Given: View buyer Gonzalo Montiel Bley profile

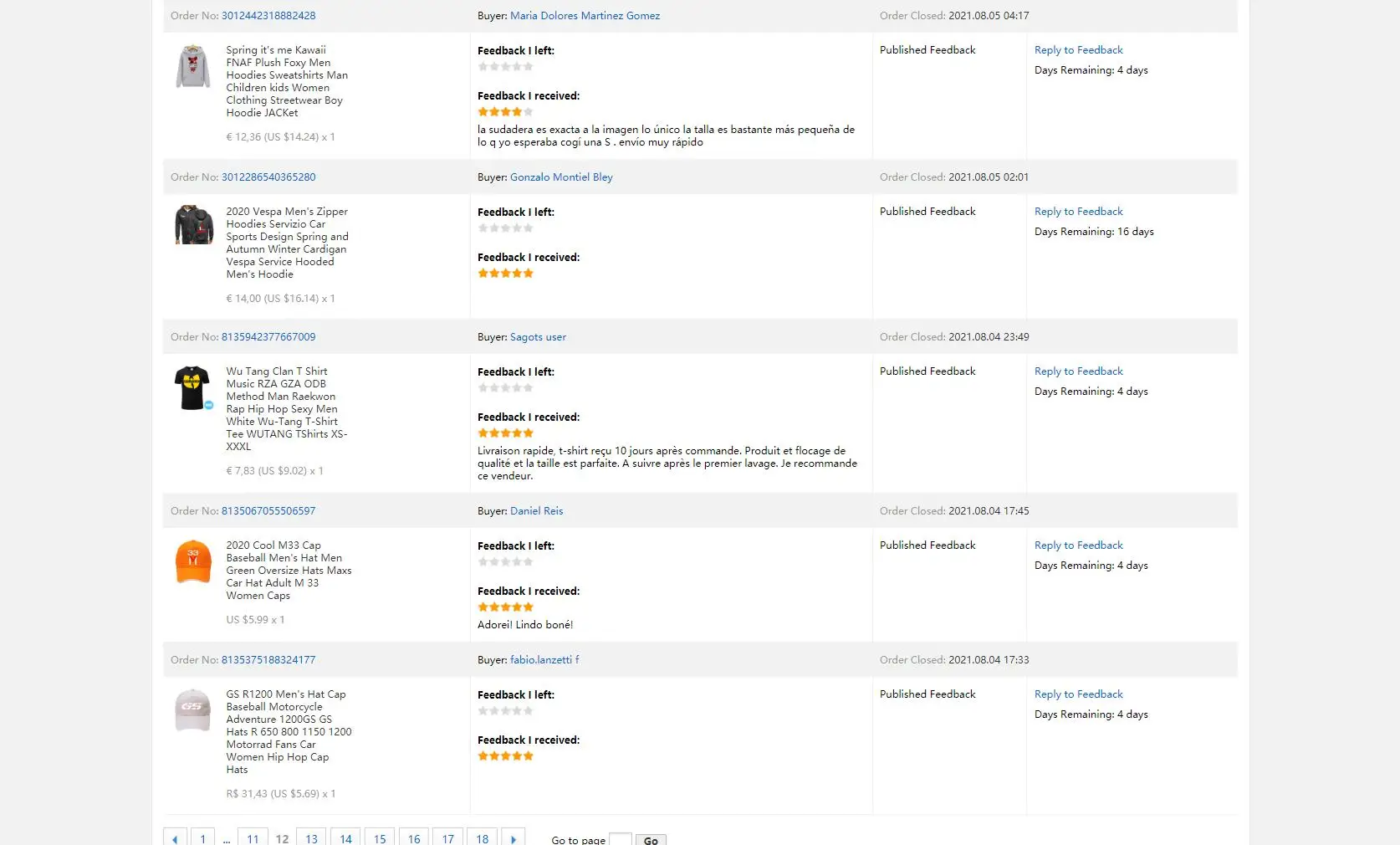Looking at the screenshot, I should coord(561,177).
